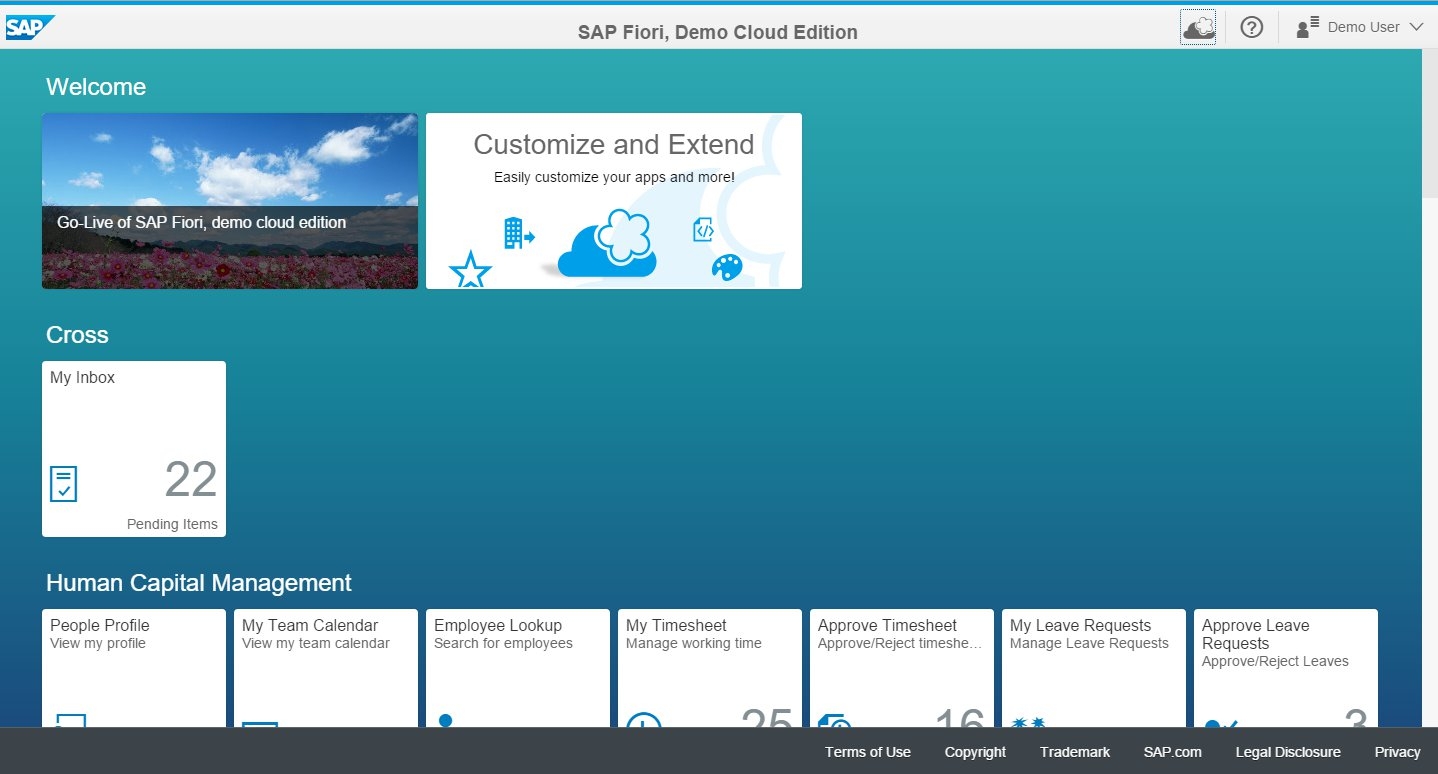Click the blue cloud icon in Customize tile
1438x774 pixels.
(x=609, y=244)
